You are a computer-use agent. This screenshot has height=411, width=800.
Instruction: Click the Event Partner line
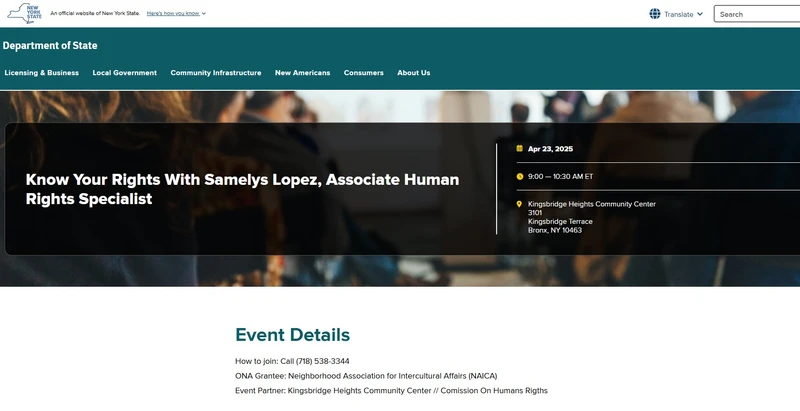[391, 391]
